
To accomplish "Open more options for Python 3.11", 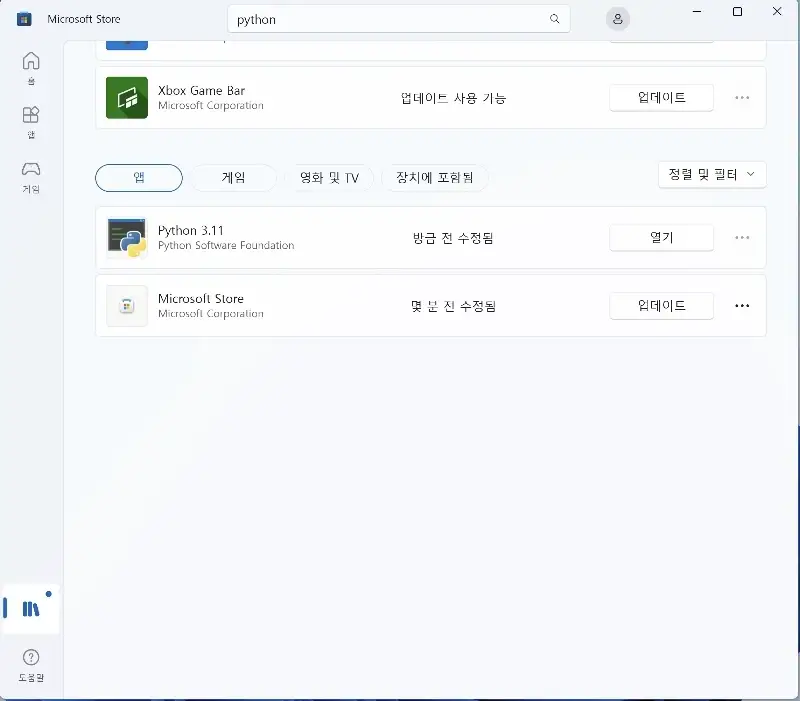I will pos(741,237).
